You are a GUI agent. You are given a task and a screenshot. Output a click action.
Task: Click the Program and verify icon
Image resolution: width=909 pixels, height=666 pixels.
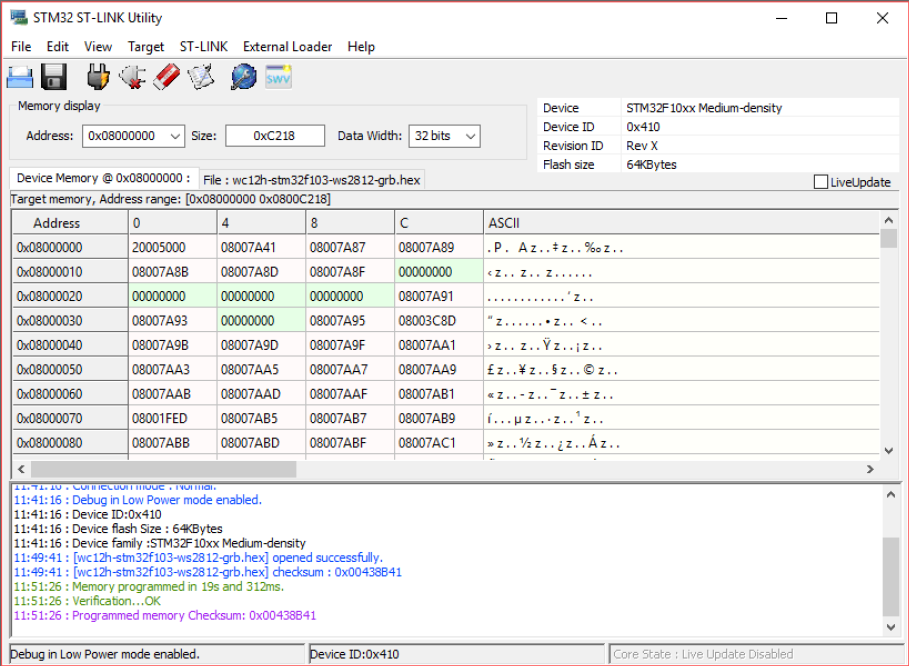[201, 77]
